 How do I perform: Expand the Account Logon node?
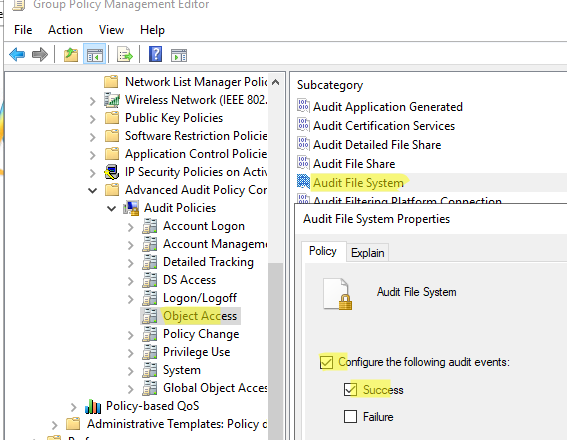pyautogui.click(x=131, y=227)
